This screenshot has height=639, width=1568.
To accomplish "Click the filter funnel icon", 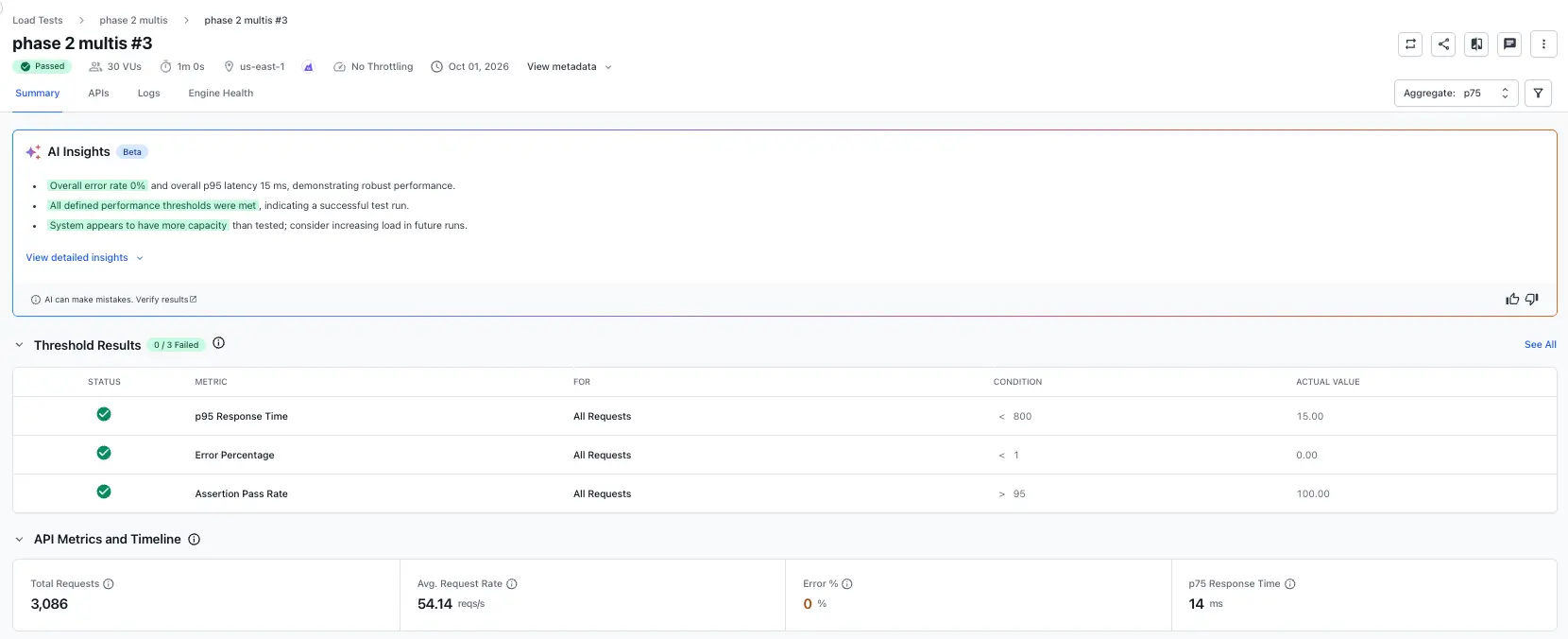I will pos(1538,94).
